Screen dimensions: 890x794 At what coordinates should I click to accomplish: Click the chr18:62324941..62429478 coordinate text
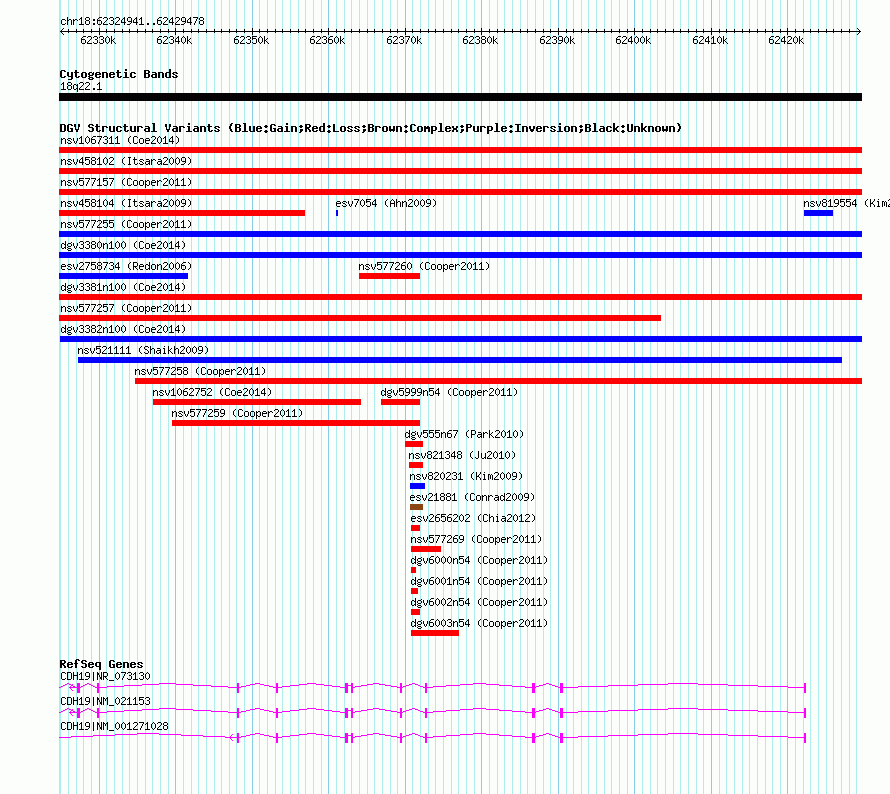click(x=132, y=21)
